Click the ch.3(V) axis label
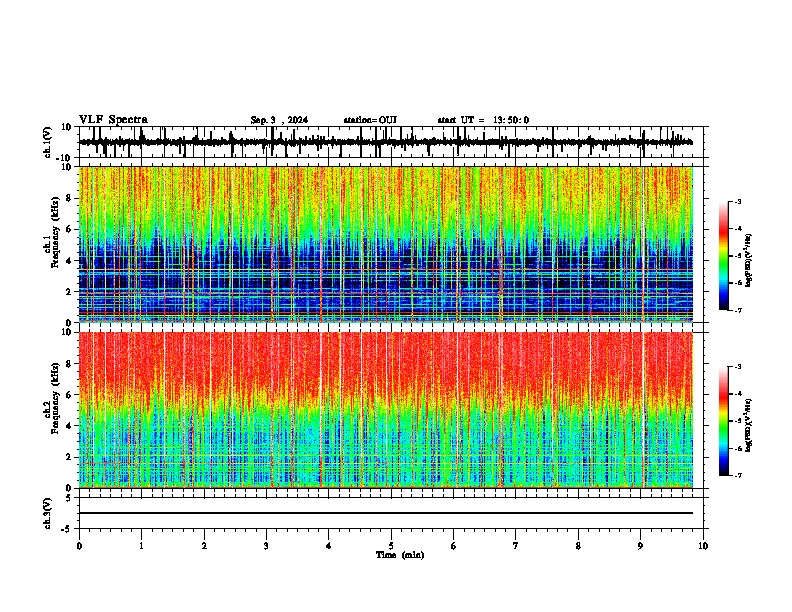Image resolution: width=792 pixels, height=612 pixels. click(48, 513)
